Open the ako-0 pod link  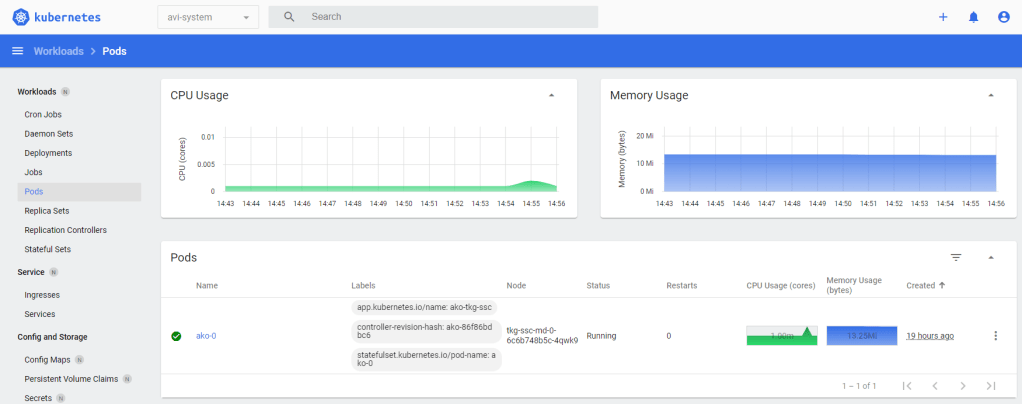pyautogui.click(x=206, y=336)
